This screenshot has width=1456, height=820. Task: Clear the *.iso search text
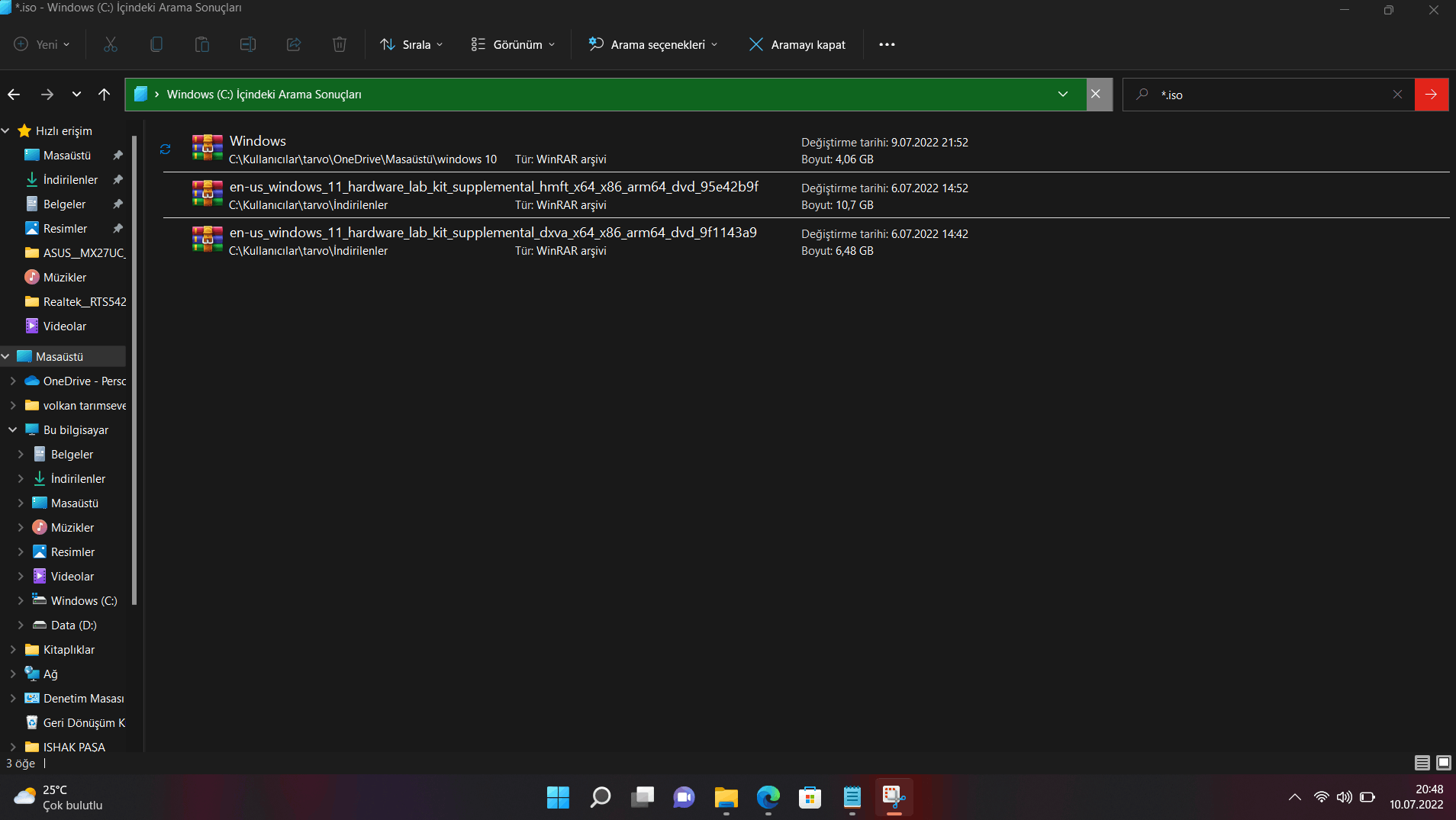(x=1397, y=95)
